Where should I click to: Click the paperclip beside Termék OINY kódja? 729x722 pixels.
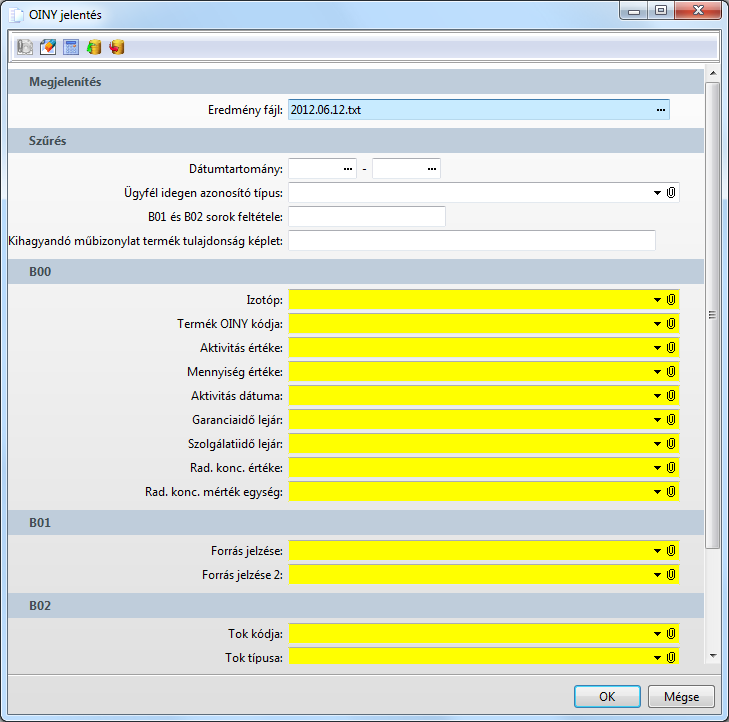[671, 324]
